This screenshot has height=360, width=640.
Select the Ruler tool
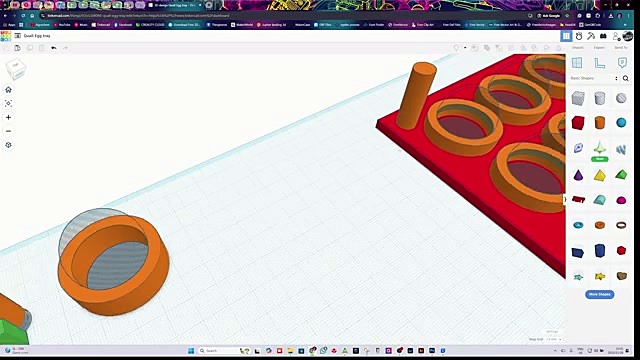tap(599, 63)
